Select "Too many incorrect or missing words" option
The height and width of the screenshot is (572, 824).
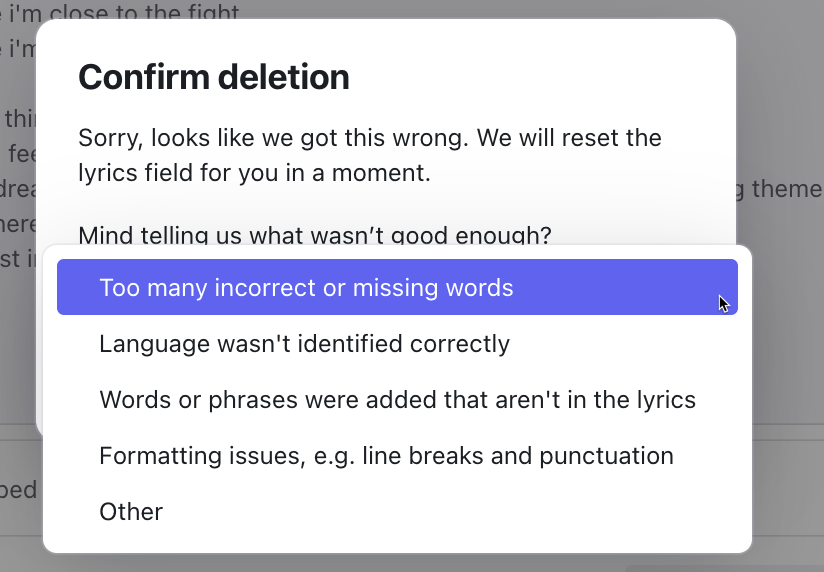(x=306, y=288)
